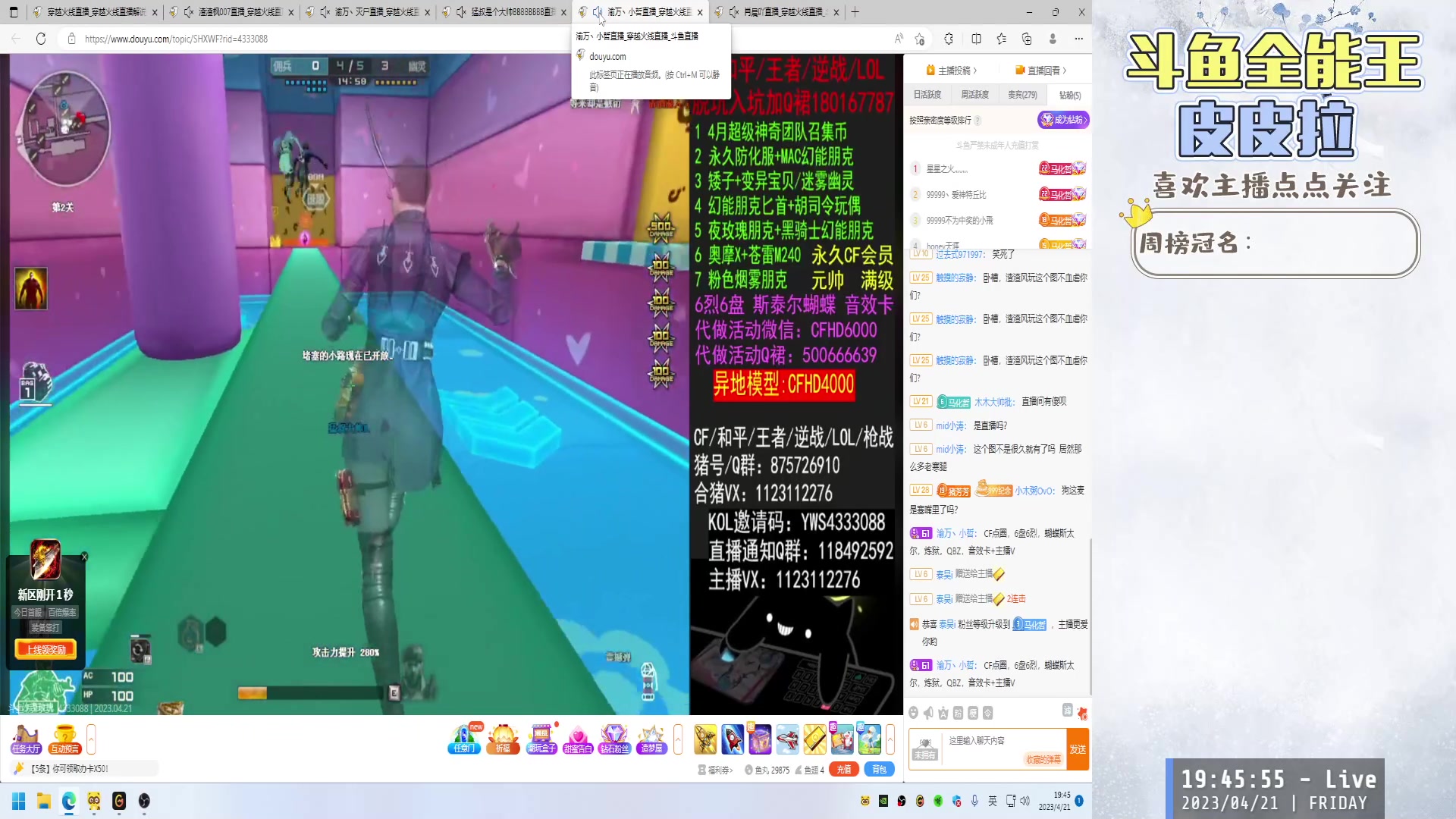
Task: Click the 充值 recharge button
Action: (844, 768)
